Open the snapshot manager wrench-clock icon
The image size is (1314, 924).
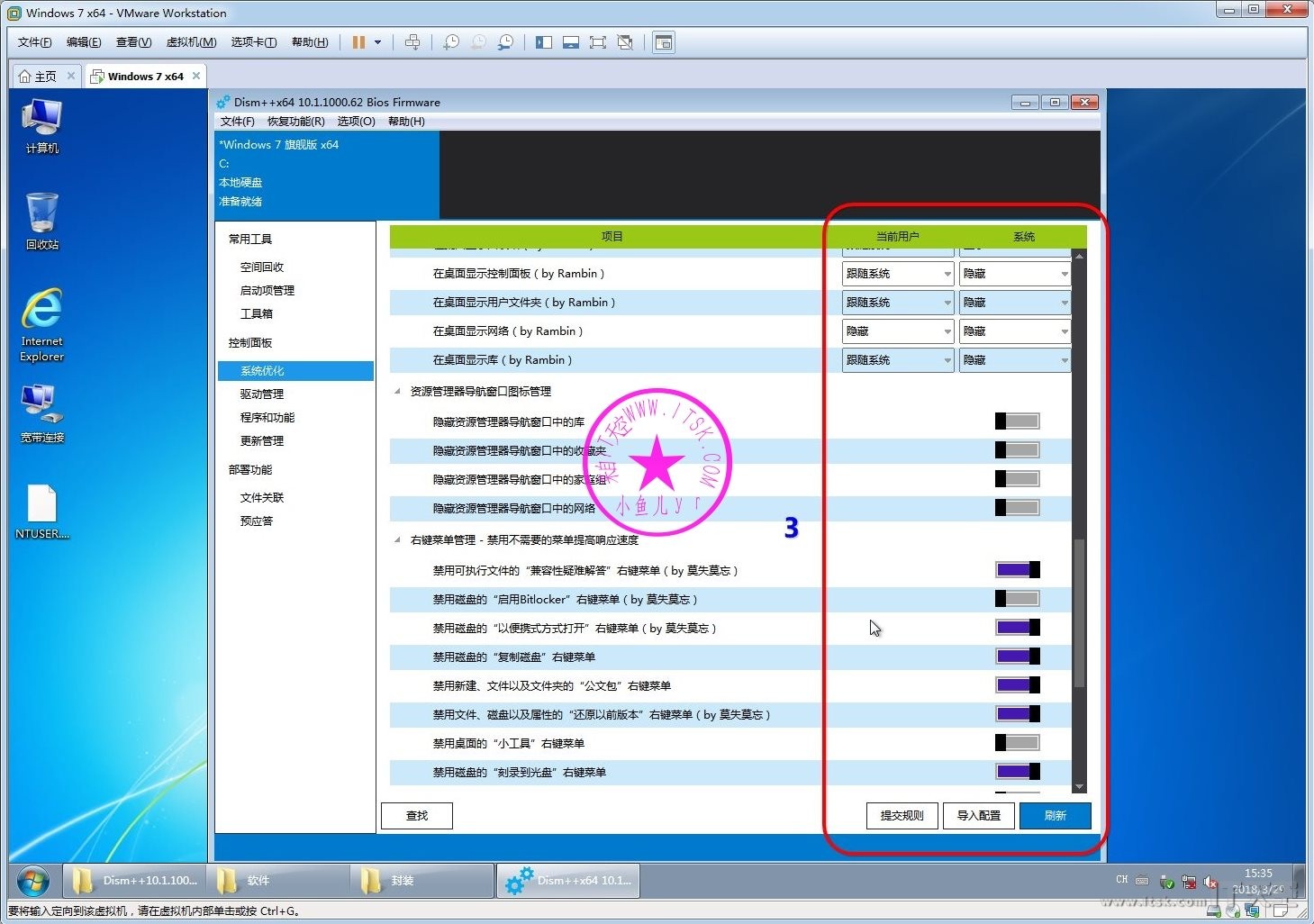pyautogui.click(x=506, y=42)
